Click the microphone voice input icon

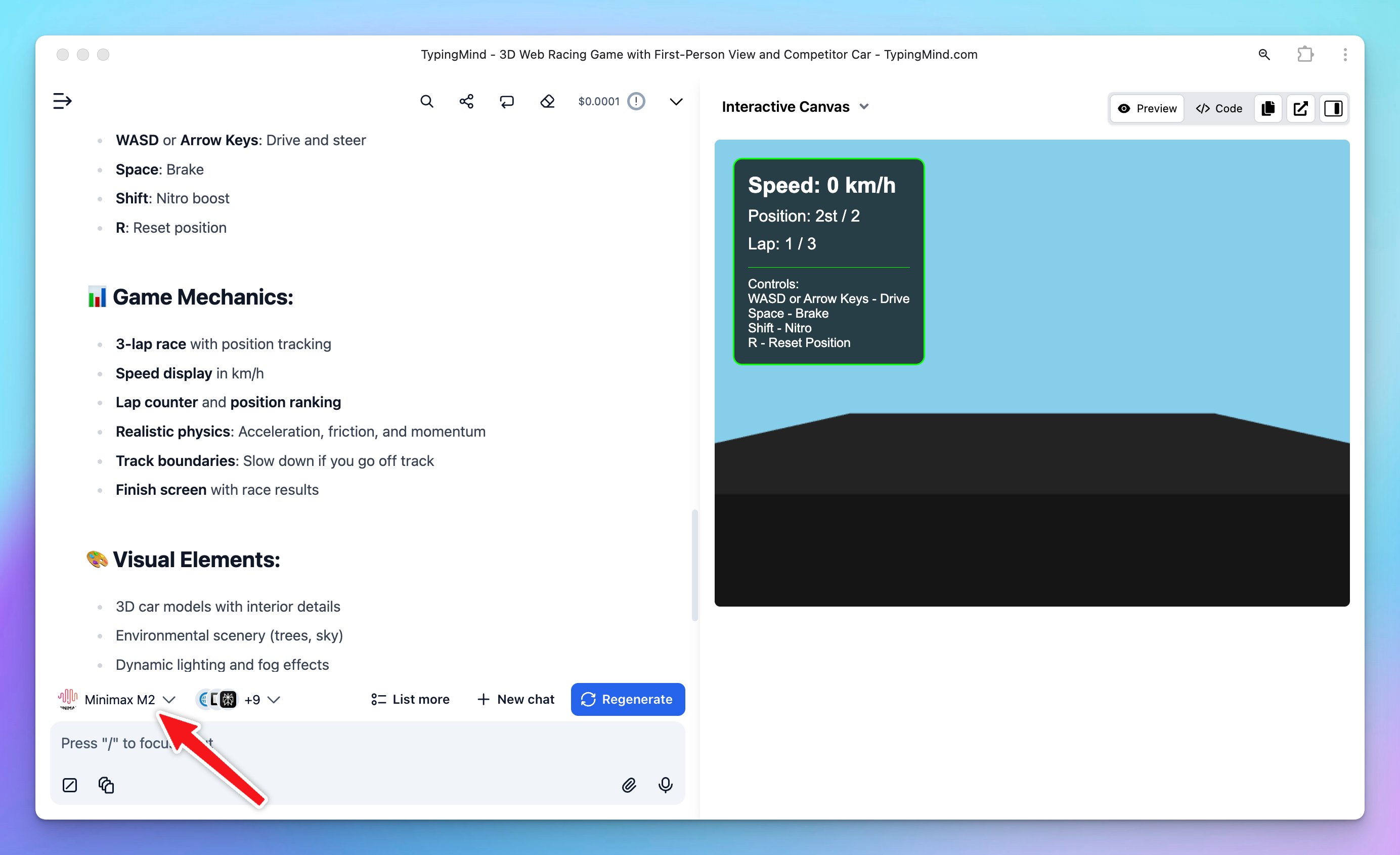(665, 785)
